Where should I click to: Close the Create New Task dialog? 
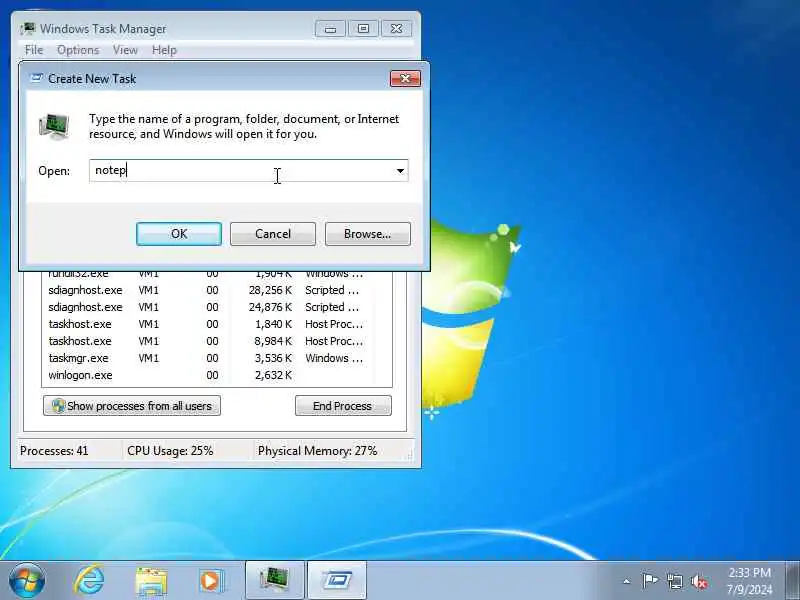[405, 79]
